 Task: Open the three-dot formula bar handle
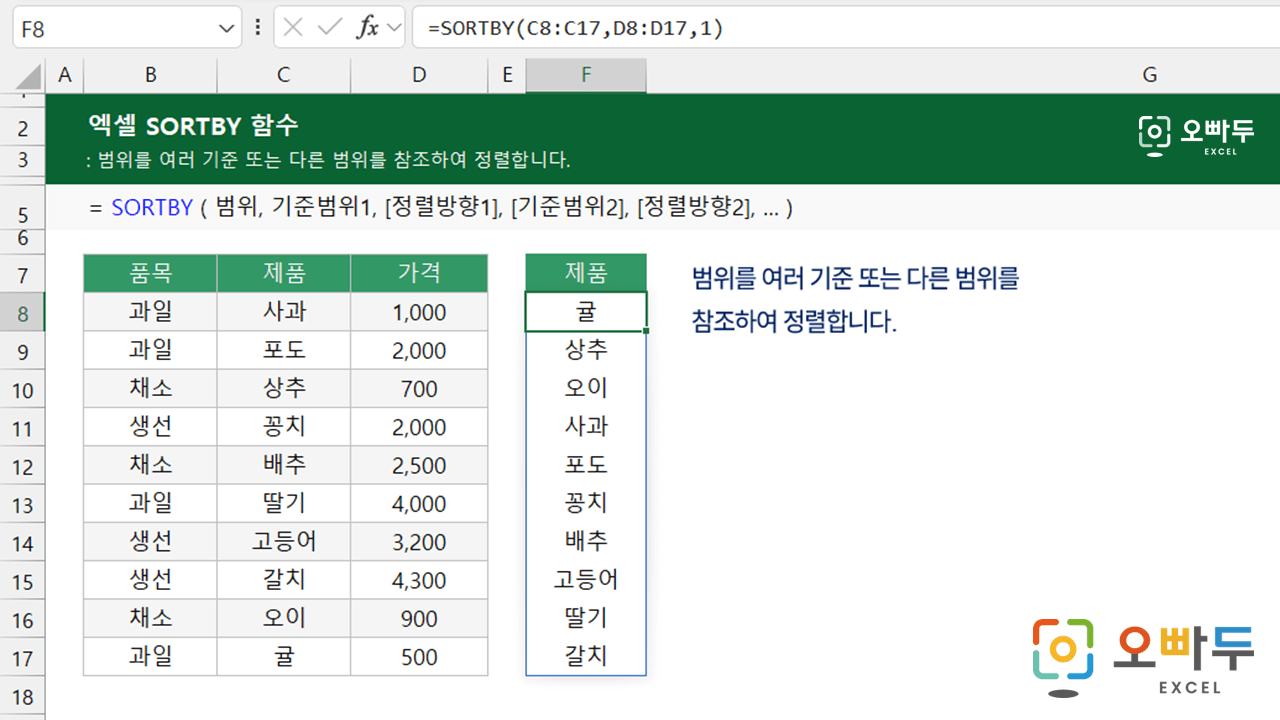point(258,28)
